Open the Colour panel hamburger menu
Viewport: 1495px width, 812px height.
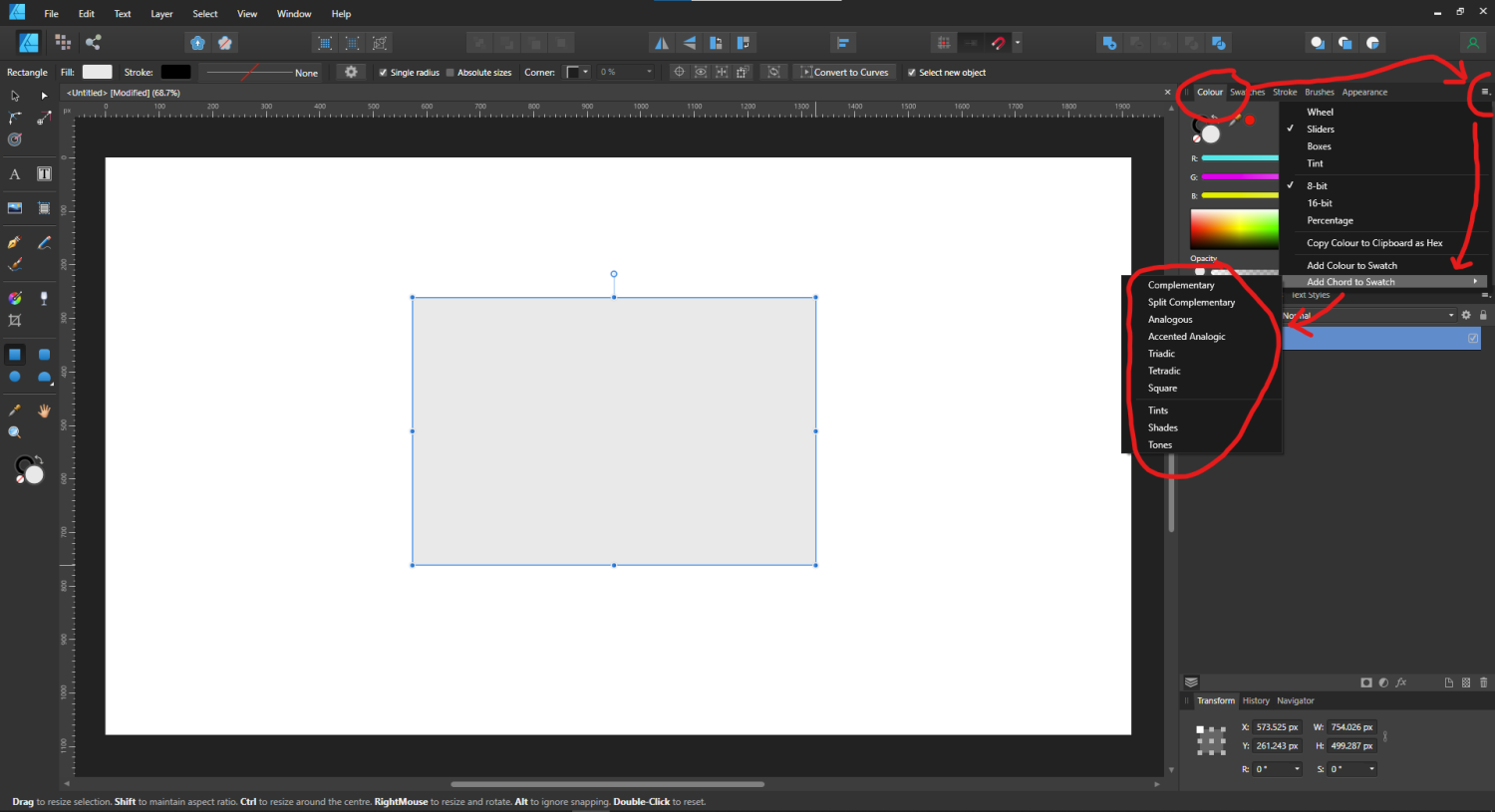[1484, 92]
